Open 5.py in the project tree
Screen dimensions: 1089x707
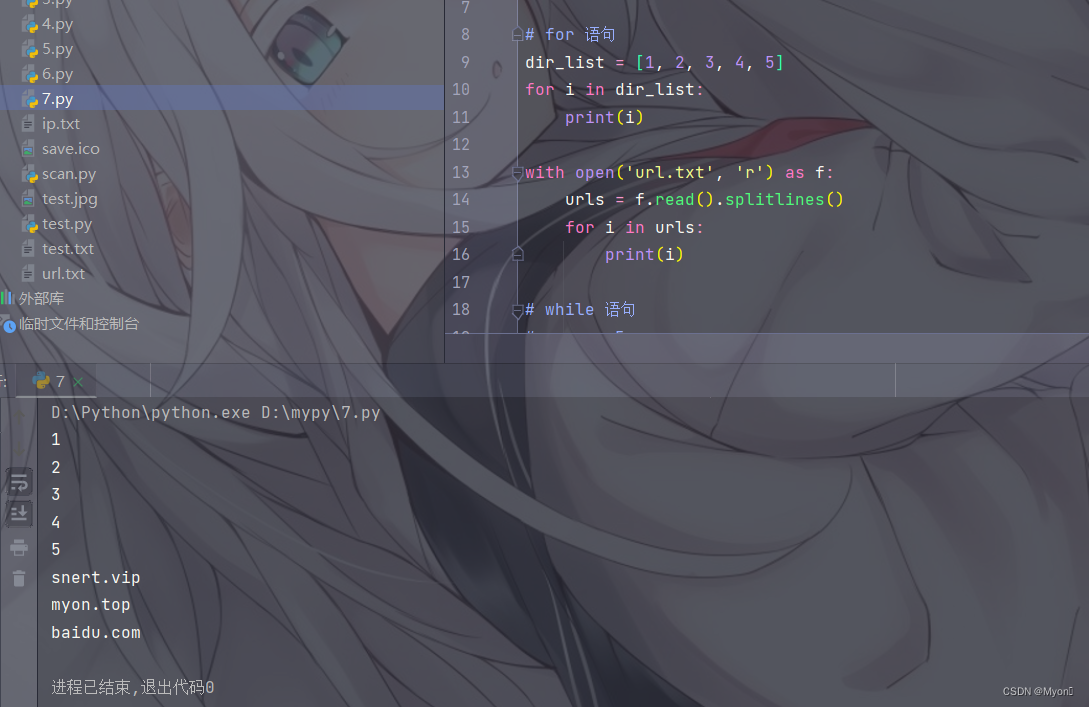coord(57,49)
